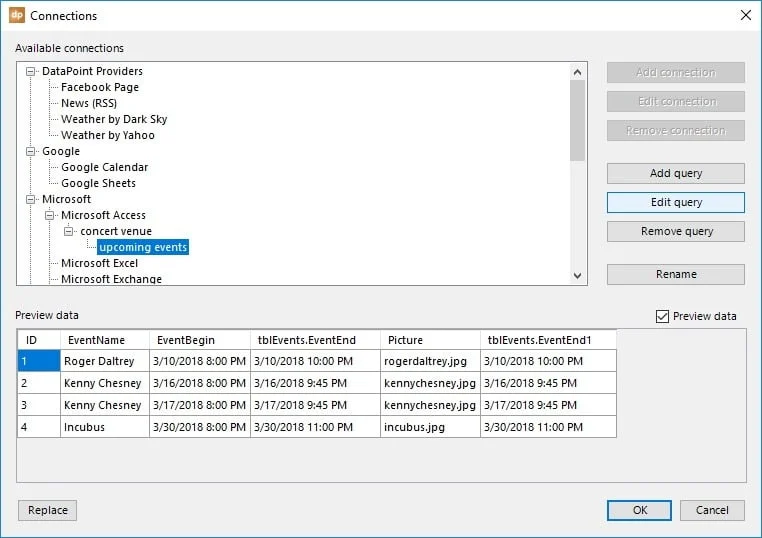762x538 pixels.
Task: Click the Rename button
Action: 675,274
